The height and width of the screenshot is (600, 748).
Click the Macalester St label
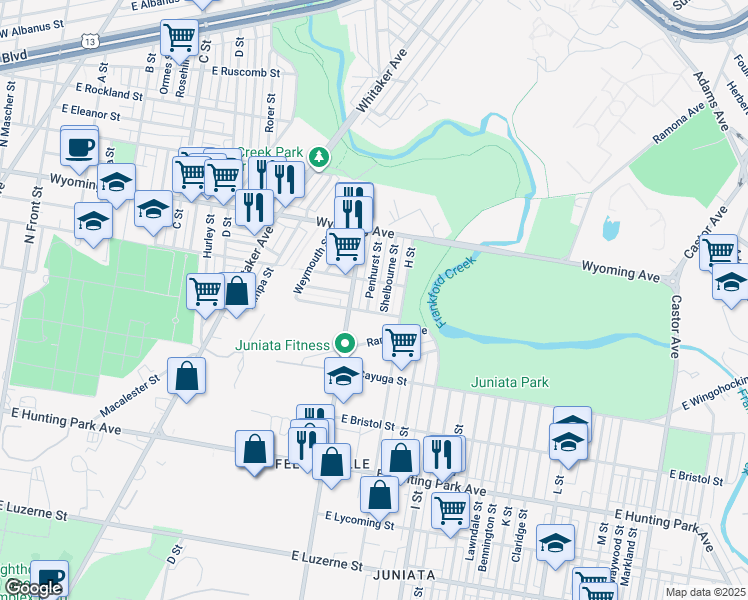click(130, 395)
